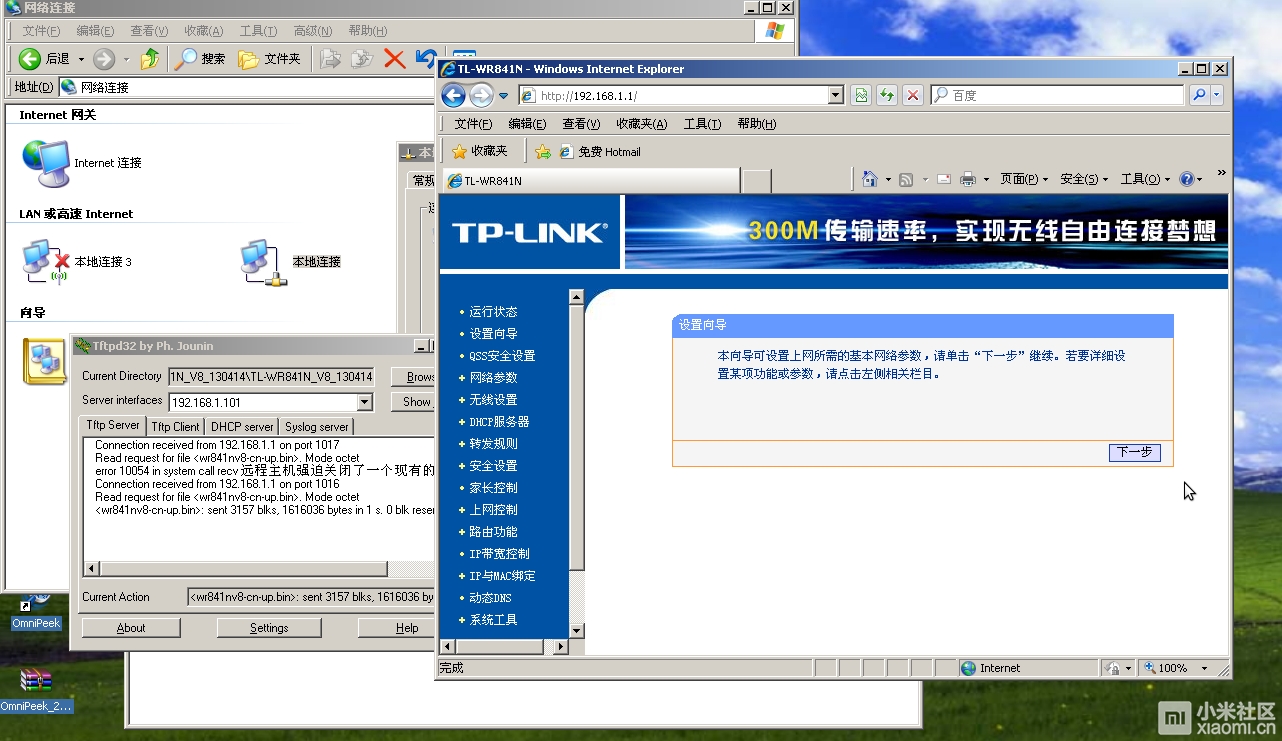Select the TL-WR841N browser tab
1282x741 pixels.
590,181
